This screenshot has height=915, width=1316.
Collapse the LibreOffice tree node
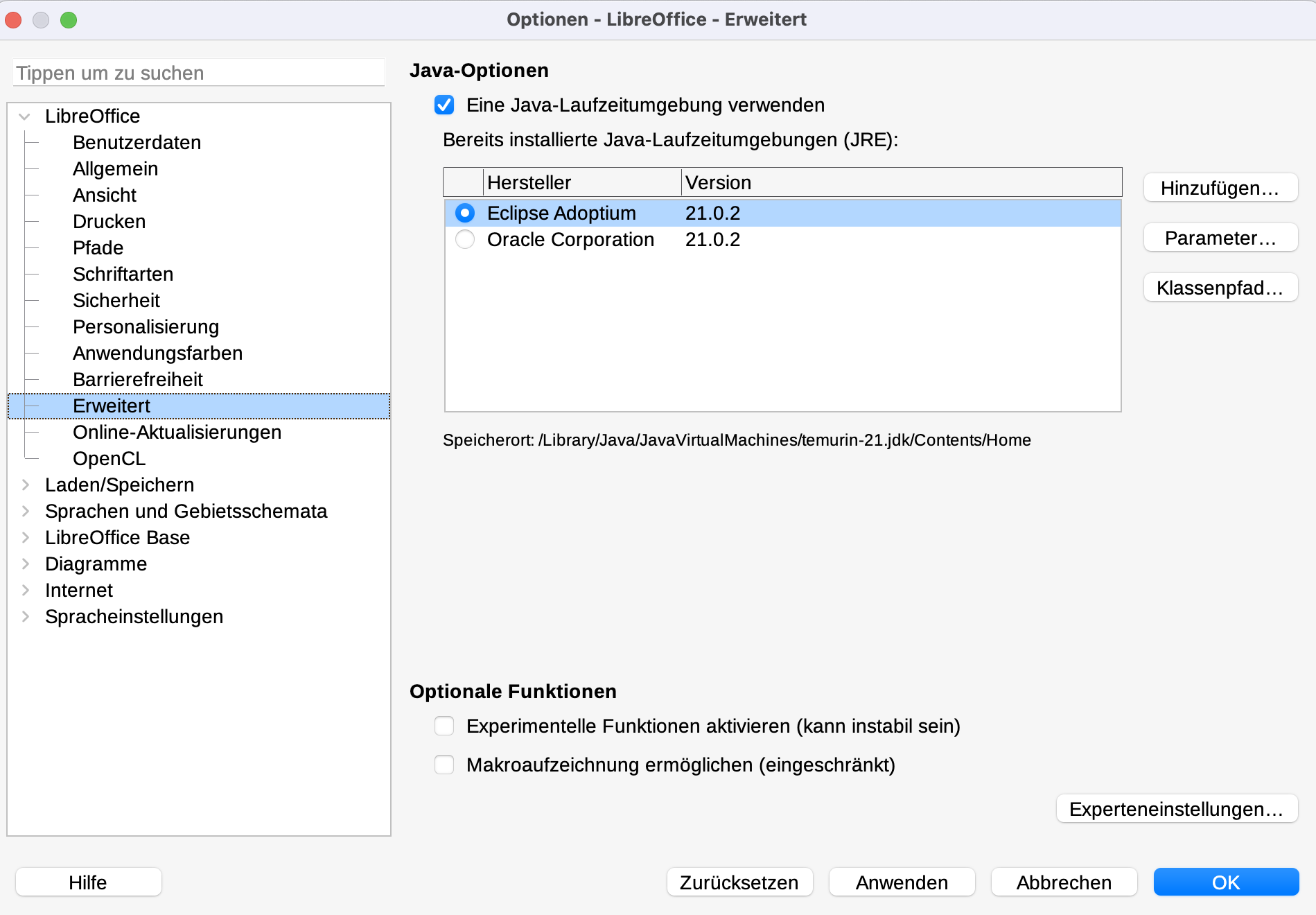pyautogui.click(x=25, y=116)
